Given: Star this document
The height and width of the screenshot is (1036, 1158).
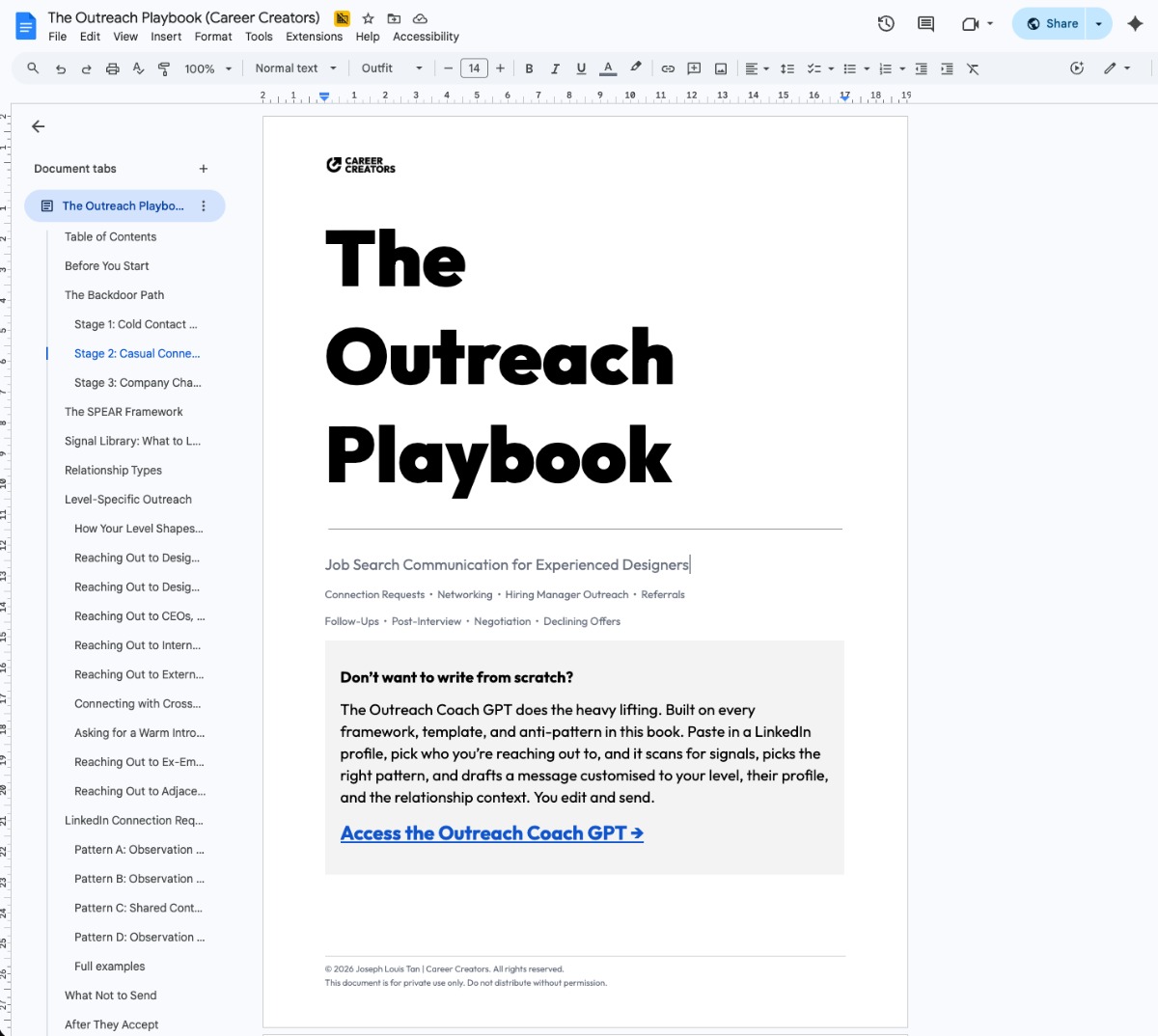Looking at the screenshot, I should 368,18.
